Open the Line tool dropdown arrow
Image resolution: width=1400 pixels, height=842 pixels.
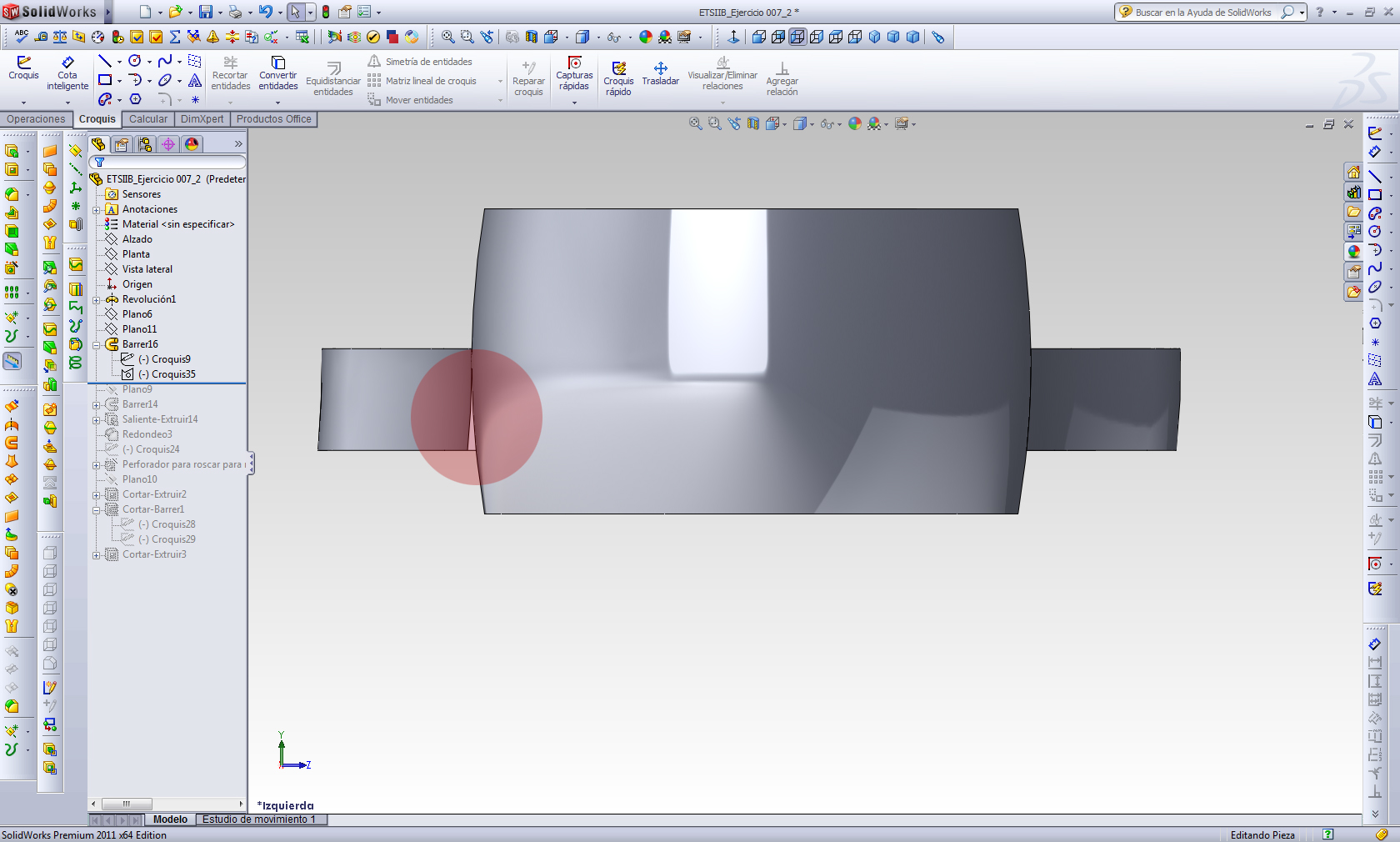(x=119, y=62)
